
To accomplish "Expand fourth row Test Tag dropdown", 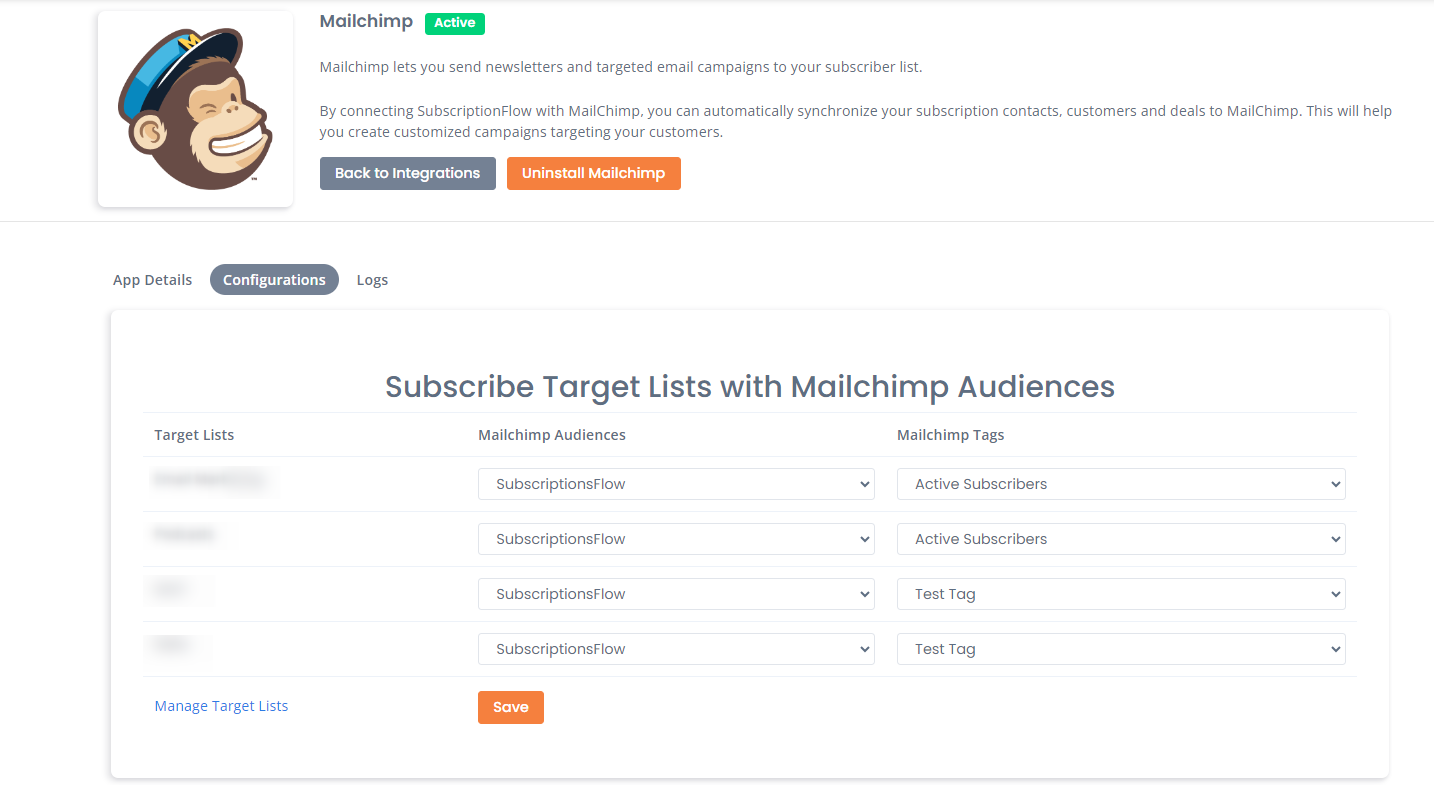I will click(1121, 649).
